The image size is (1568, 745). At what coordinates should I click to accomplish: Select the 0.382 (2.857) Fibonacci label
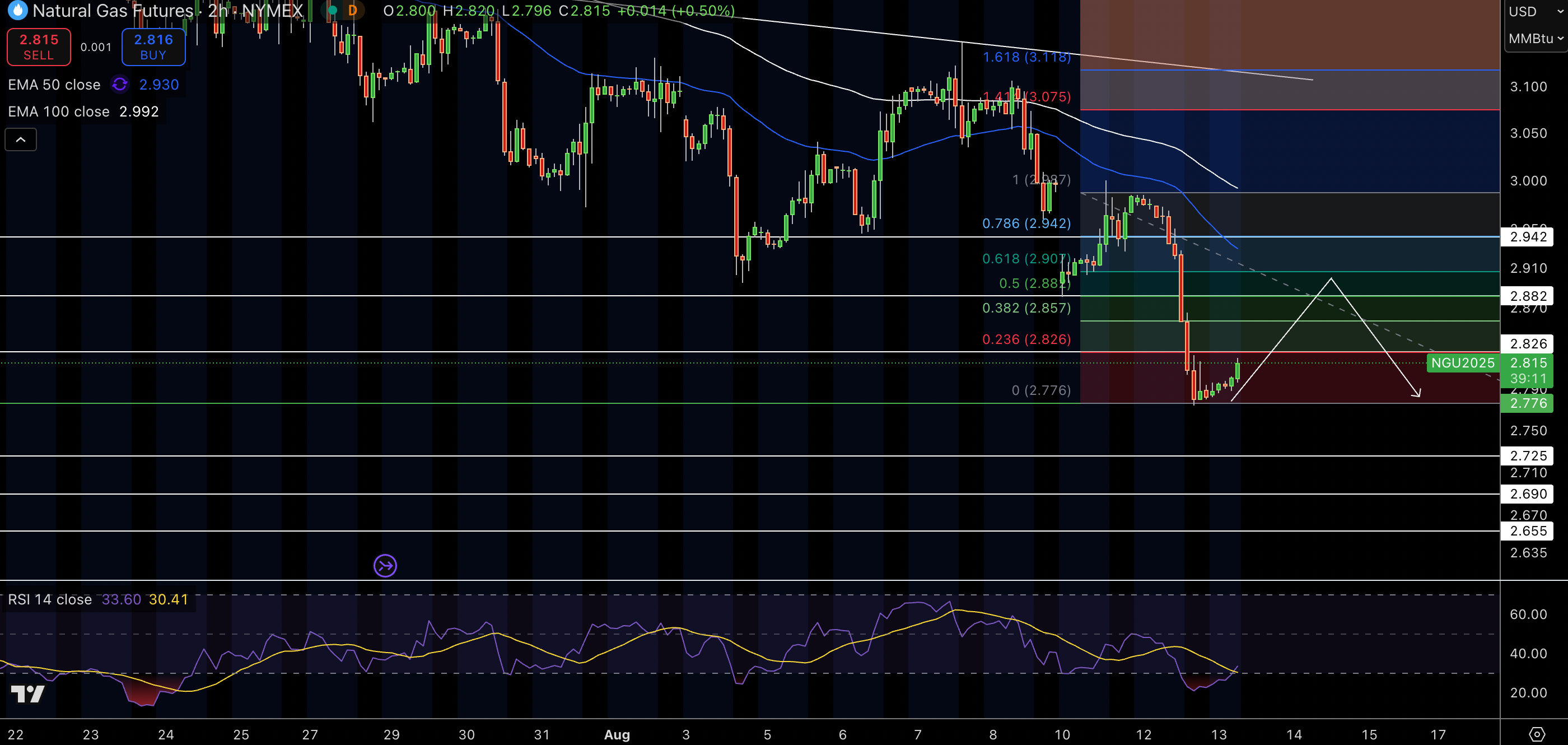1026,308
